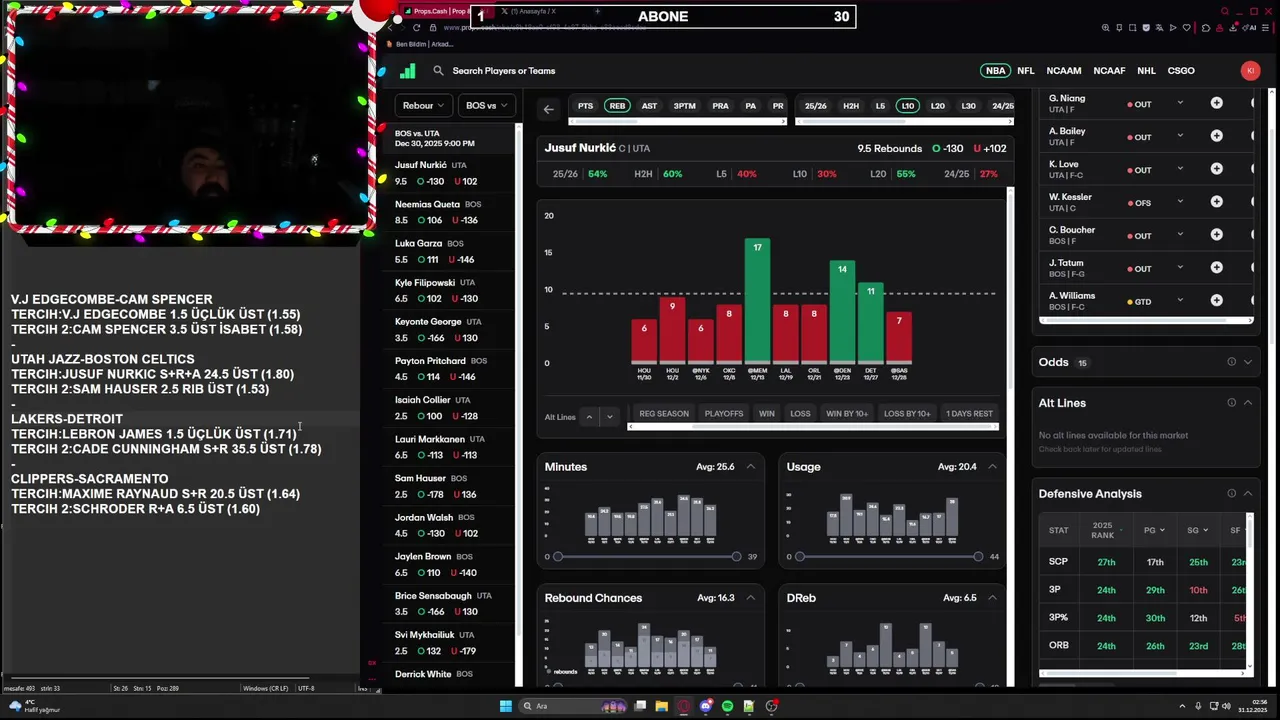Add G. Niang with the plus icon
Screen dimensions: 1280x720
point(1216,103)
